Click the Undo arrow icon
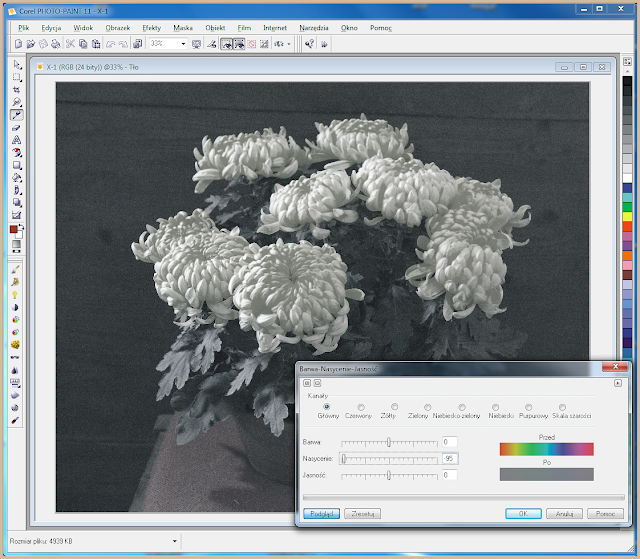 [x=110, y=44]
